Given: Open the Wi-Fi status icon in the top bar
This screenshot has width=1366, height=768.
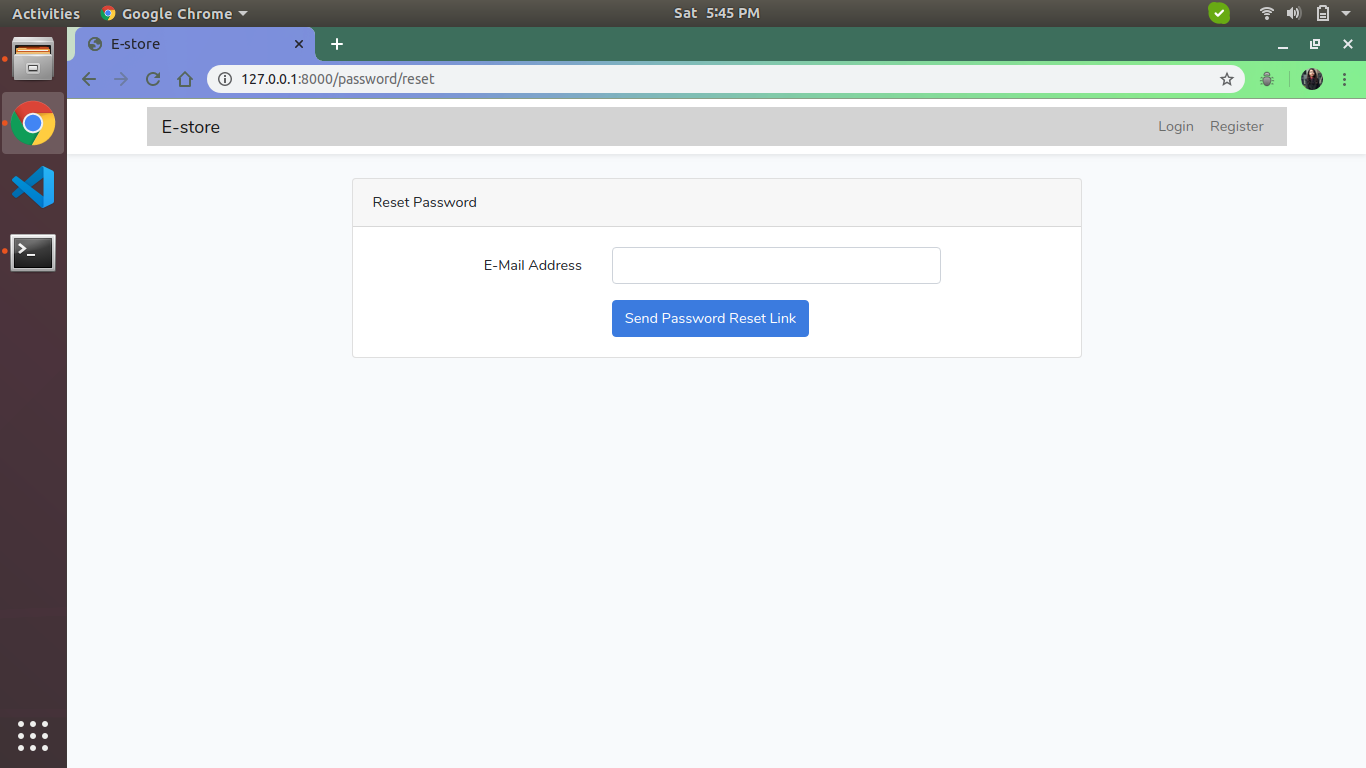Looking at the screenshot, I should pyautogui.click(x=1267, y=13).
